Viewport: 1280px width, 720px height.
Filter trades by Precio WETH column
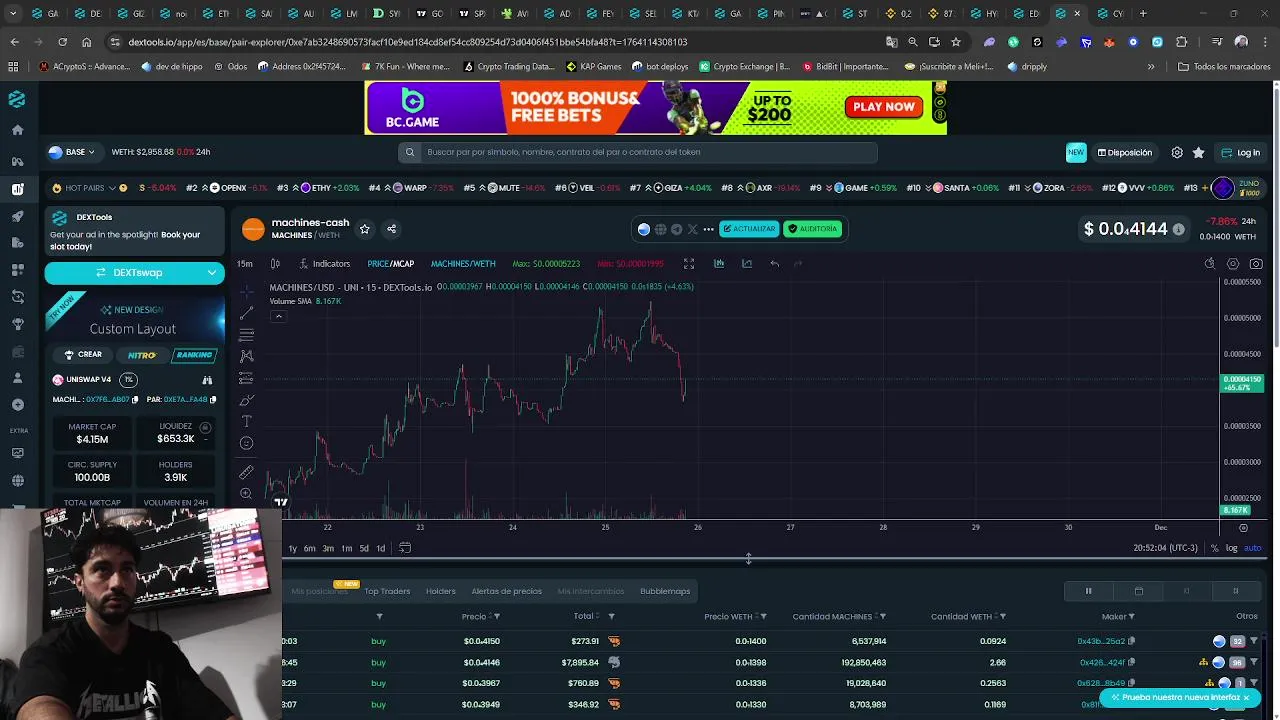[763, 617]
